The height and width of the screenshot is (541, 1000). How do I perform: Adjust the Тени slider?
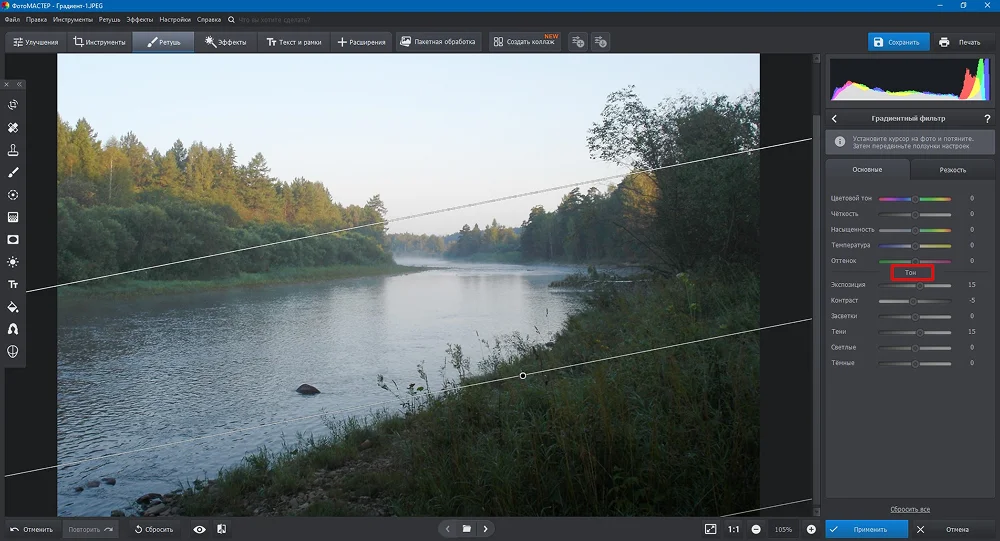coord(915,332)
